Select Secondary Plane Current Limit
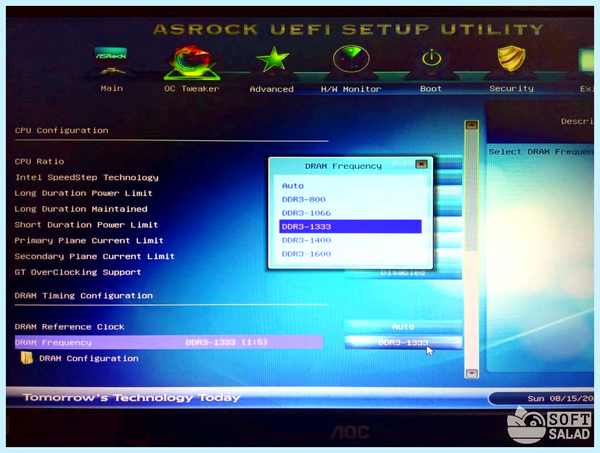Viewport: 600px width, 453px height. tap(95, 256)
